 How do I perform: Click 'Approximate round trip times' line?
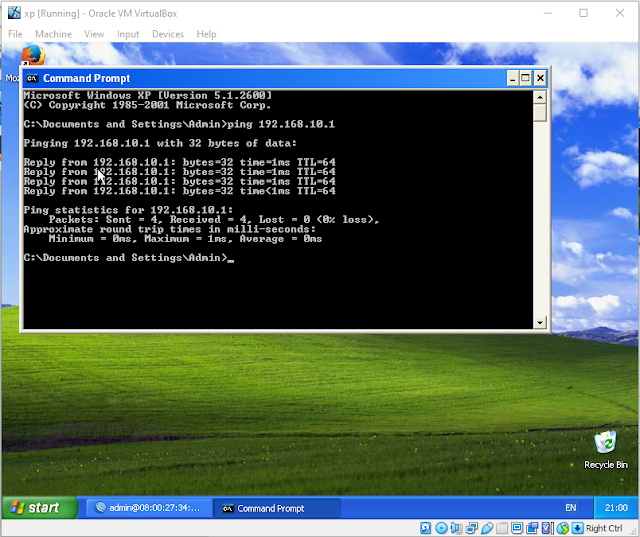[170, 229]
